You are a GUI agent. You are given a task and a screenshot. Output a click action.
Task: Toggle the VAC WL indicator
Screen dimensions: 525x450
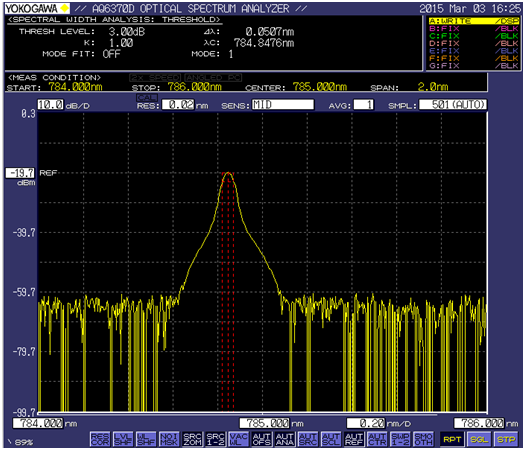tap(238, 439)
